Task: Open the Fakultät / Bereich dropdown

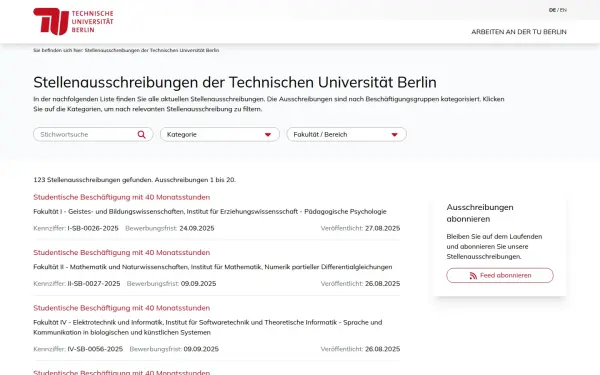Action: click(347, 135)
